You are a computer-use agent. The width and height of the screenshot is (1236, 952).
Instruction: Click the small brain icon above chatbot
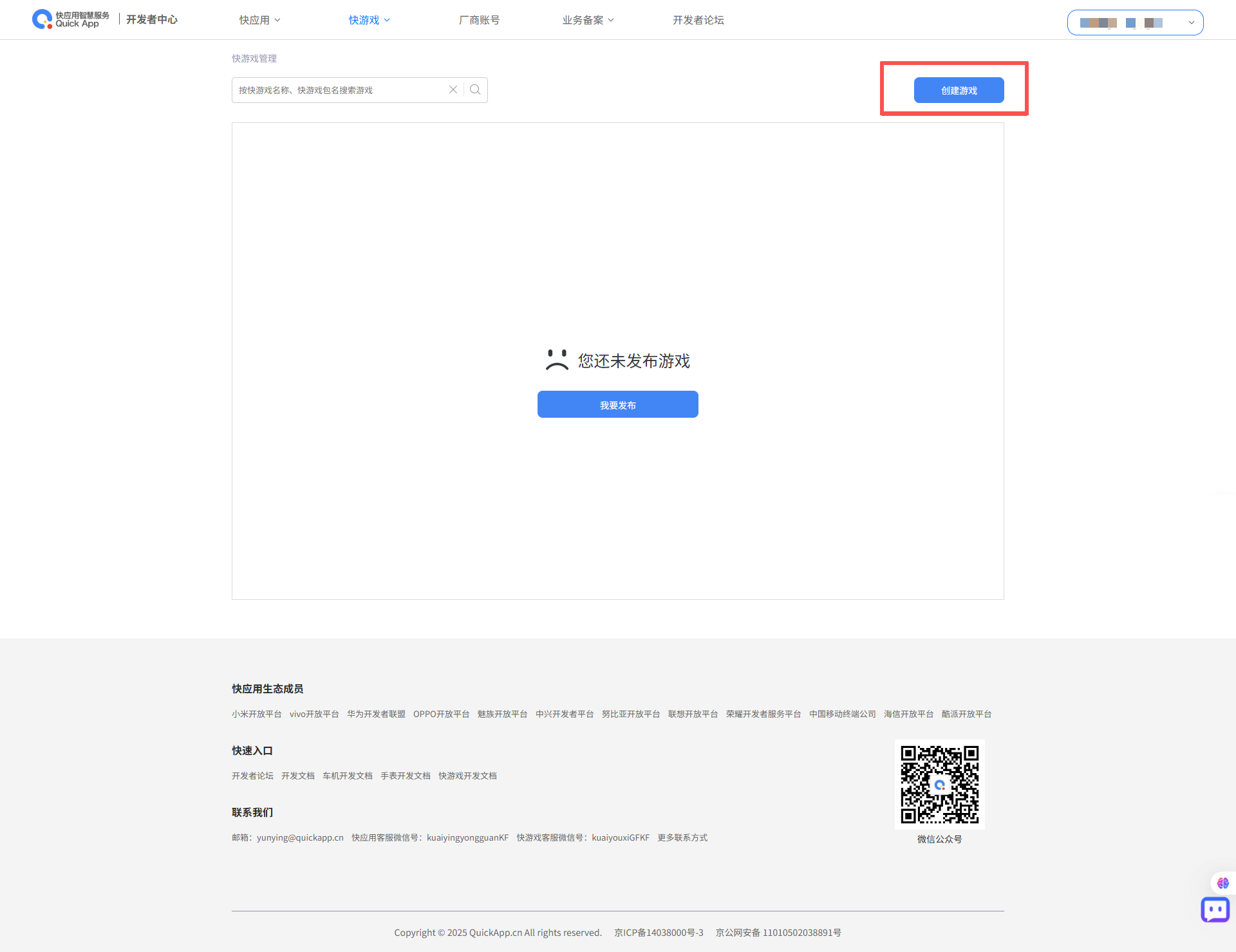click(x=1222, y=883)
